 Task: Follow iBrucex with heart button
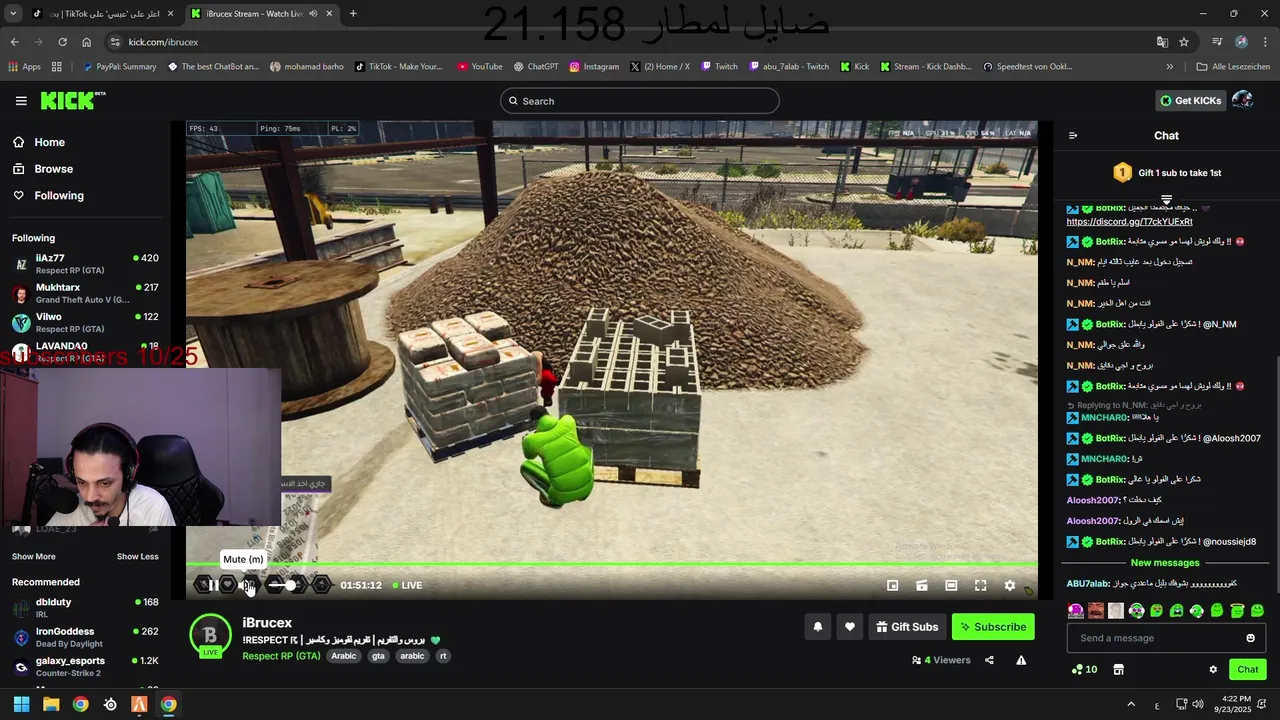point(849,627)
